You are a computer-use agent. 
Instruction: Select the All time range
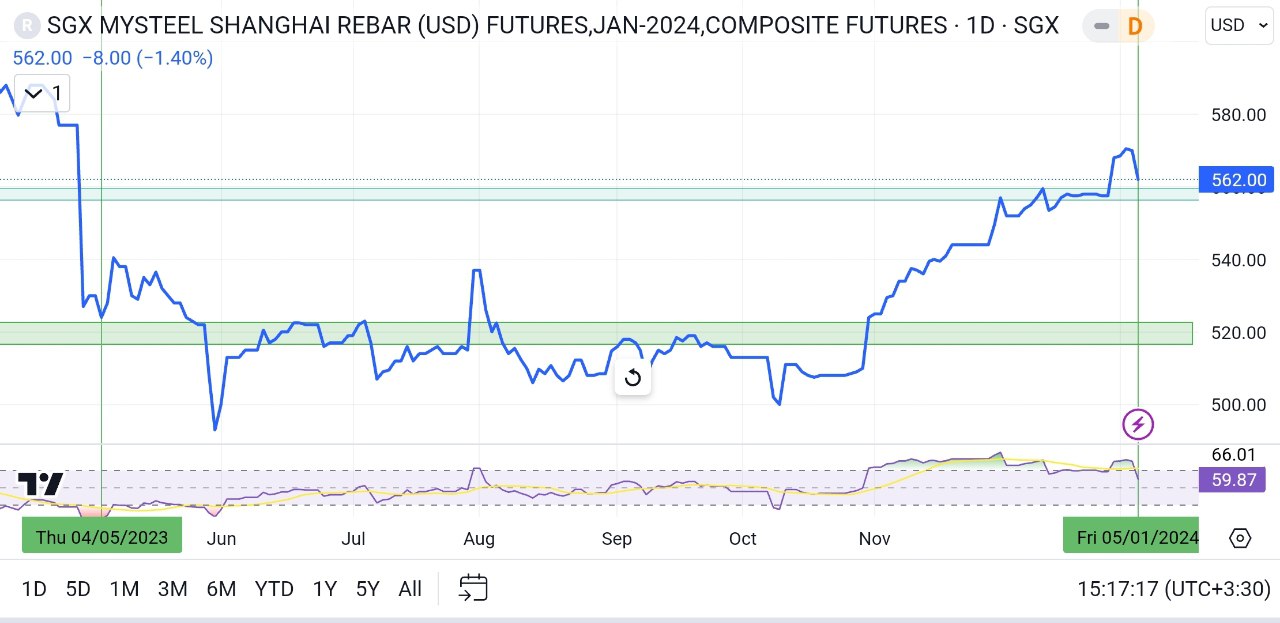click(x=410, y=589)
